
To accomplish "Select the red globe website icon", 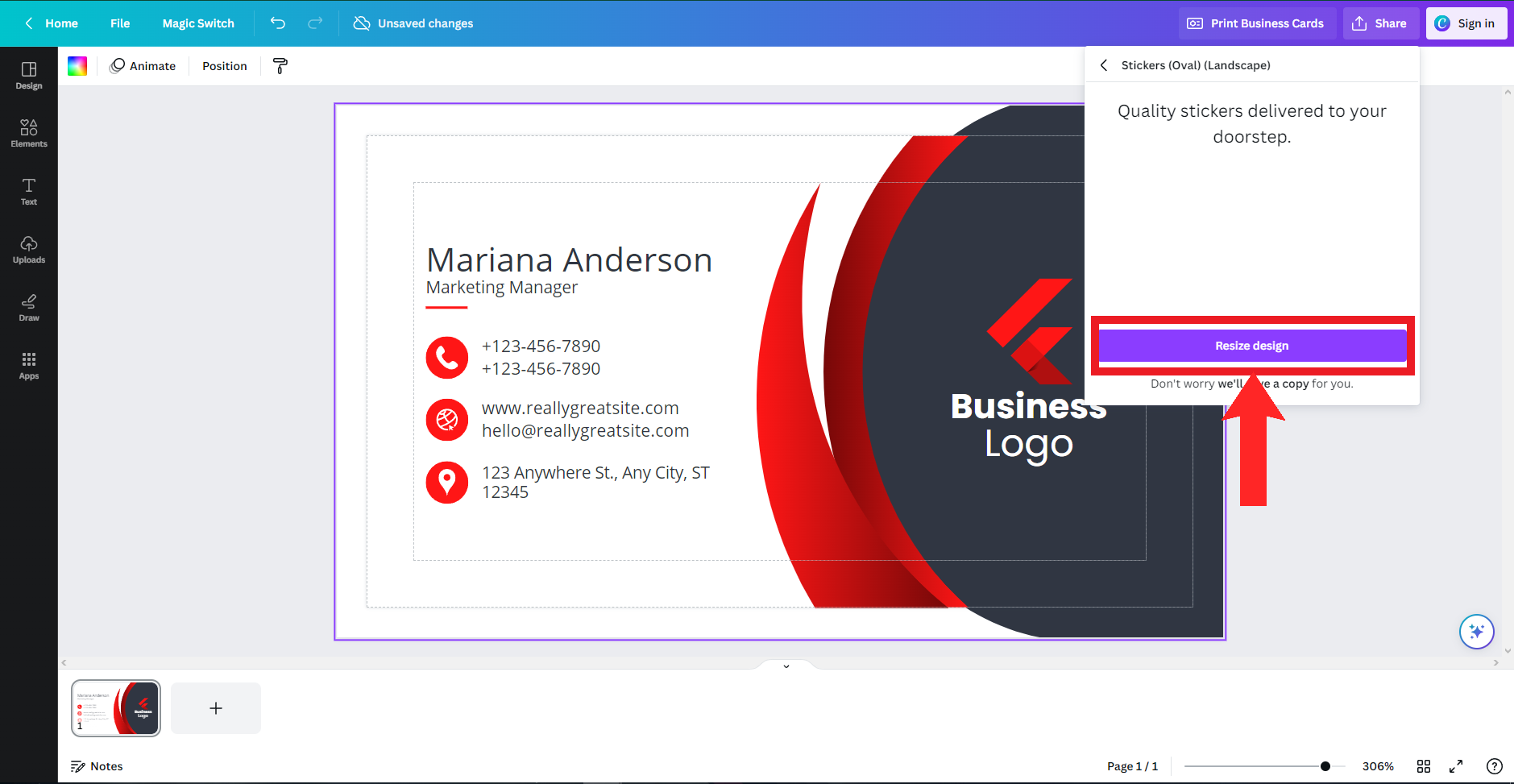I will 447,420.
